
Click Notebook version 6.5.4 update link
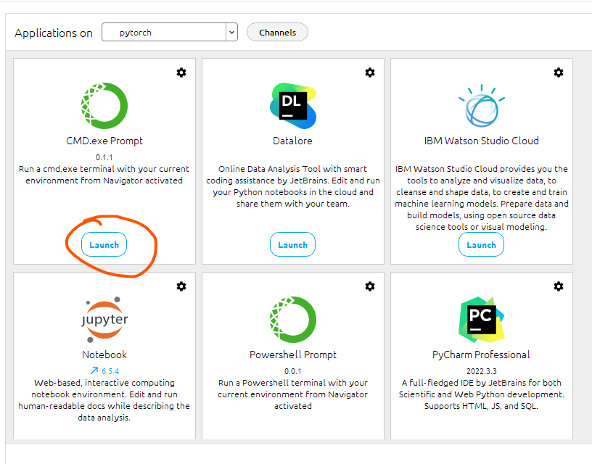[x=105, y=371]
